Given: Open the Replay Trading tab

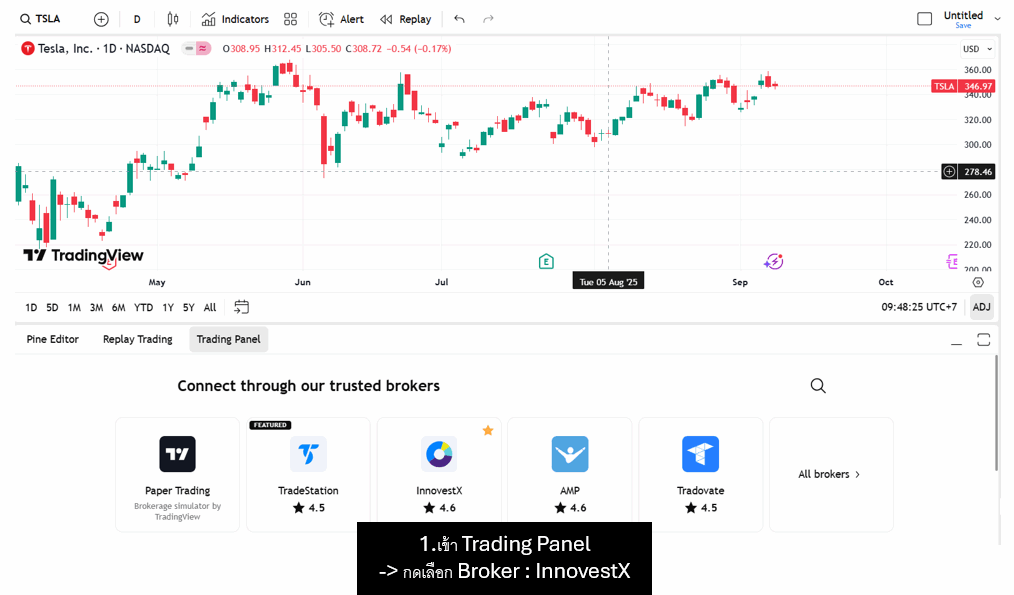Looking at the screenshot, I should pyautogui.click(x=138, y=339).
